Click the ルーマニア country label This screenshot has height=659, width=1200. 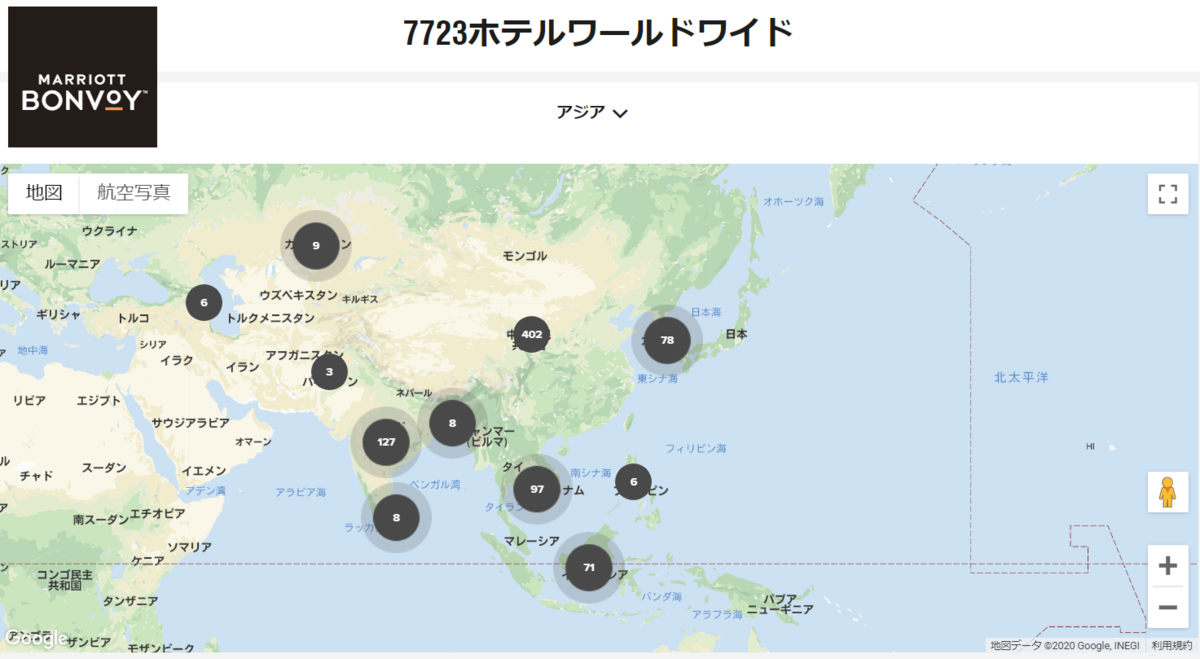pyautogui.click(x=72, y=264)
